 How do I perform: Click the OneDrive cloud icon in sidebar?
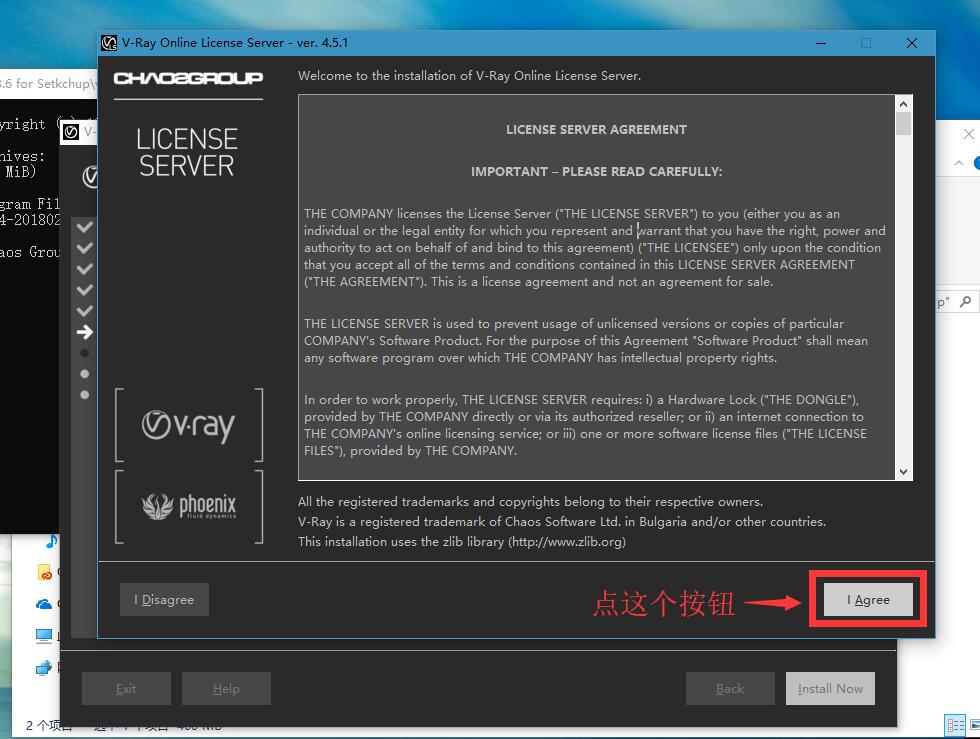click(x=44, y=603)
